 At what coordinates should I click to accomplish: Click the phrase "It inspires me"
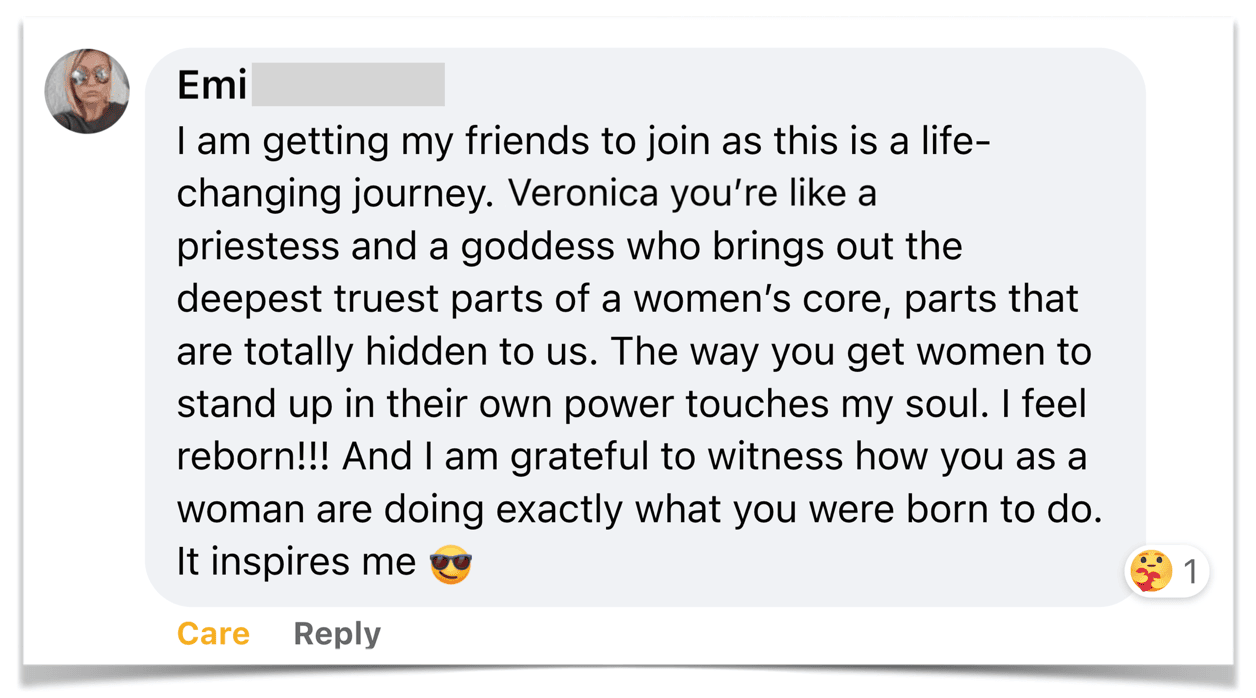296,562
